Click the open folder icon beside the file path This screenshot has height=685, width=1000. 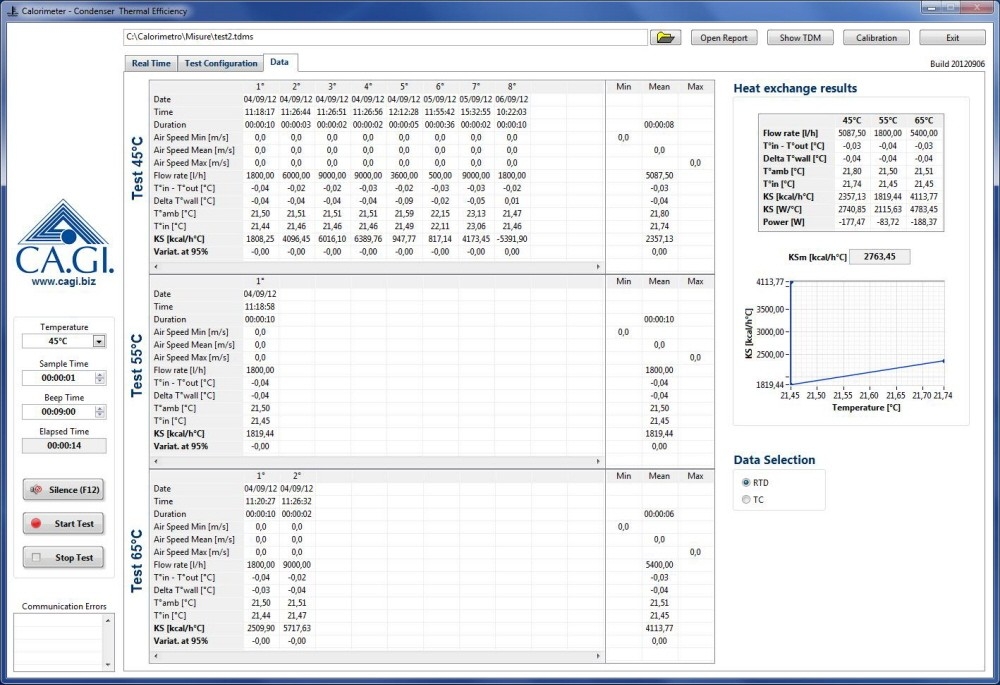(x=665, y=38)
